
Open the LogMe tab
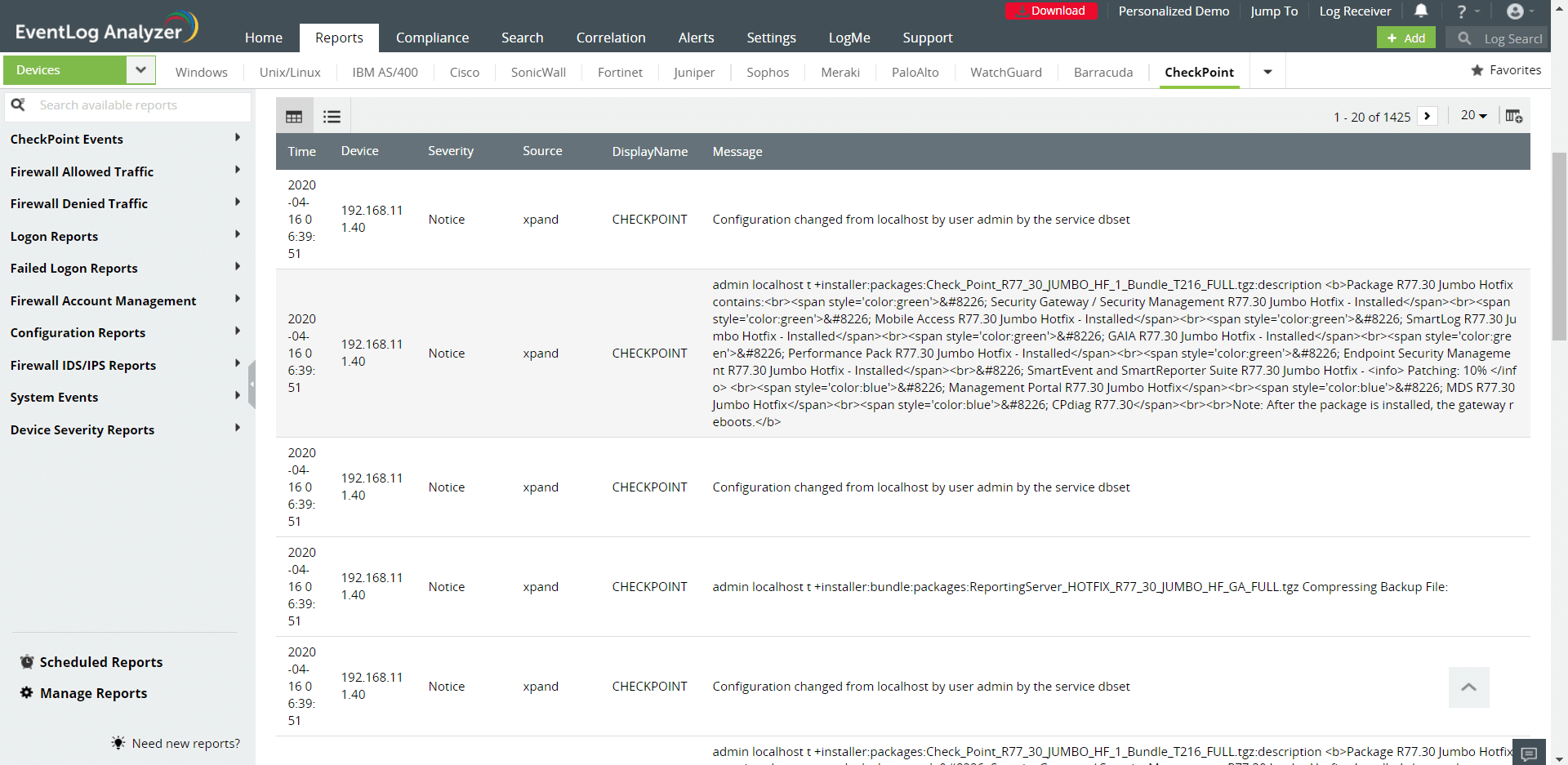coord(849,38)
